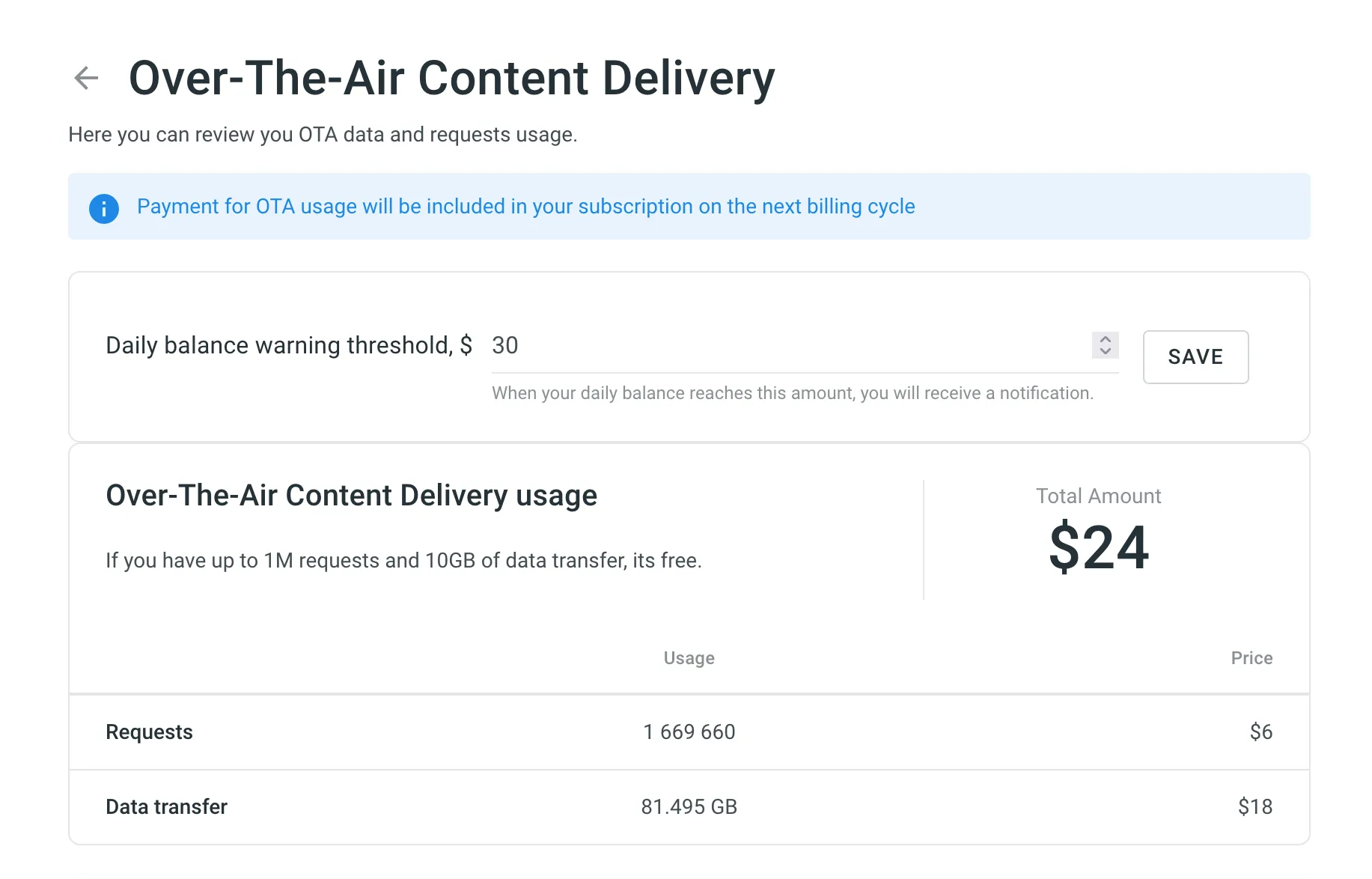Click the Total Amount value $24
1372x879 pixels.
coord(1098,547)
